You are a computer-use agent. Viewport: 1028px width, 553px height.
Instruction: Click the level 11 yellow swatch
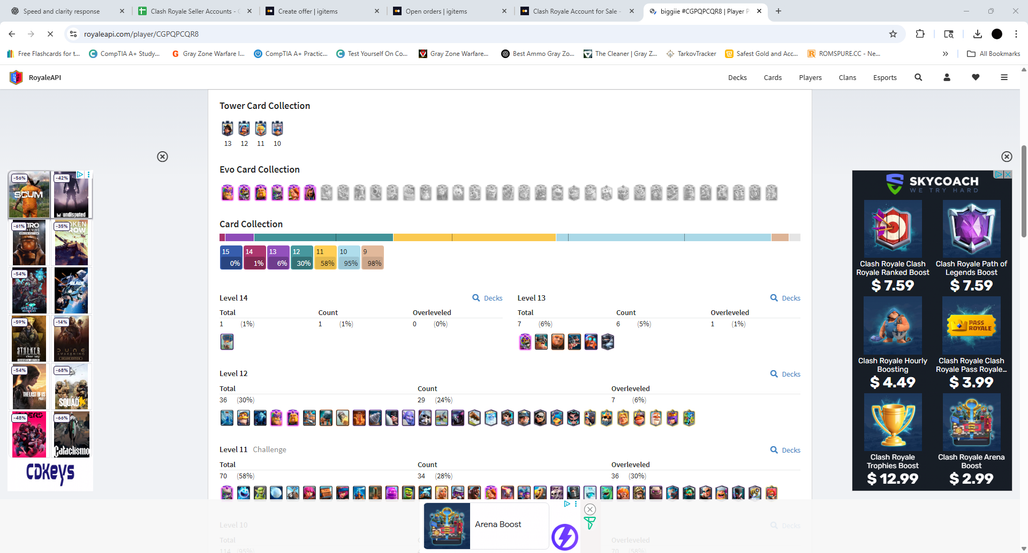coord(325,257)
